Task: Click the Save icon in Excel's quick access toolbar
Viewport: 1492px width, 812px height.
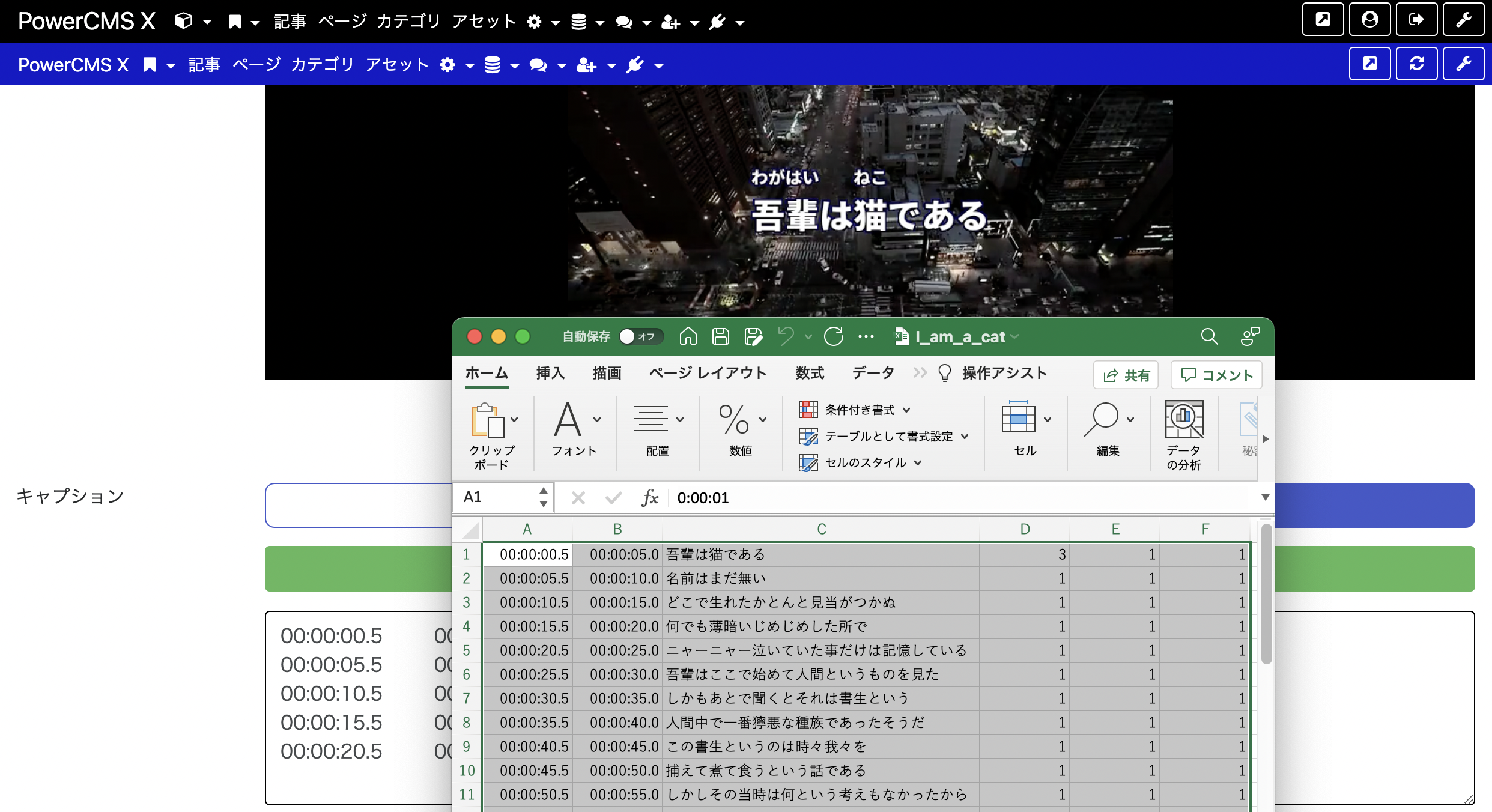Action: [721, 336]
